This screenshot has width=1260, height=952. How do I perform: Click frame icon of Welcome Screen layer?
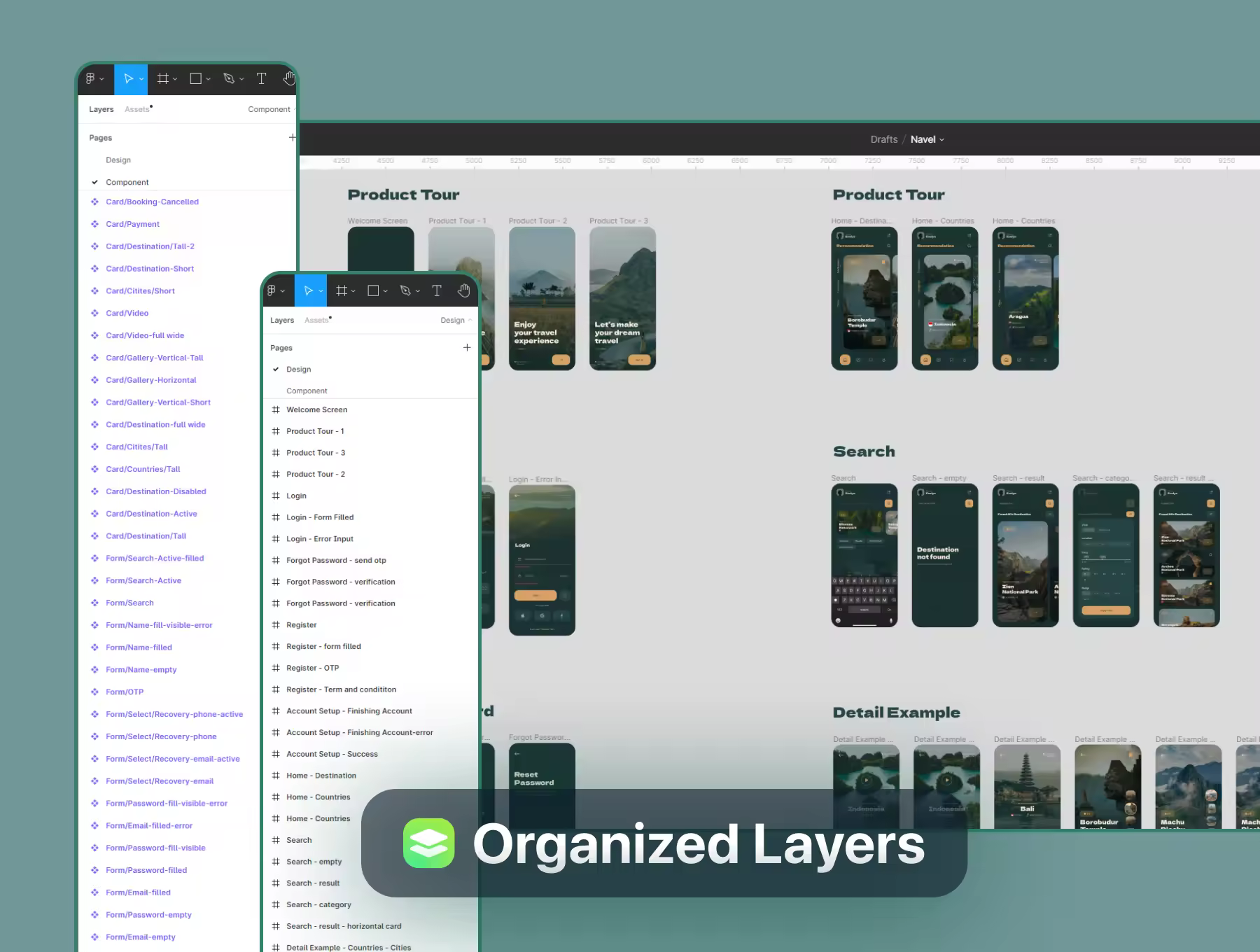point(276,409)
